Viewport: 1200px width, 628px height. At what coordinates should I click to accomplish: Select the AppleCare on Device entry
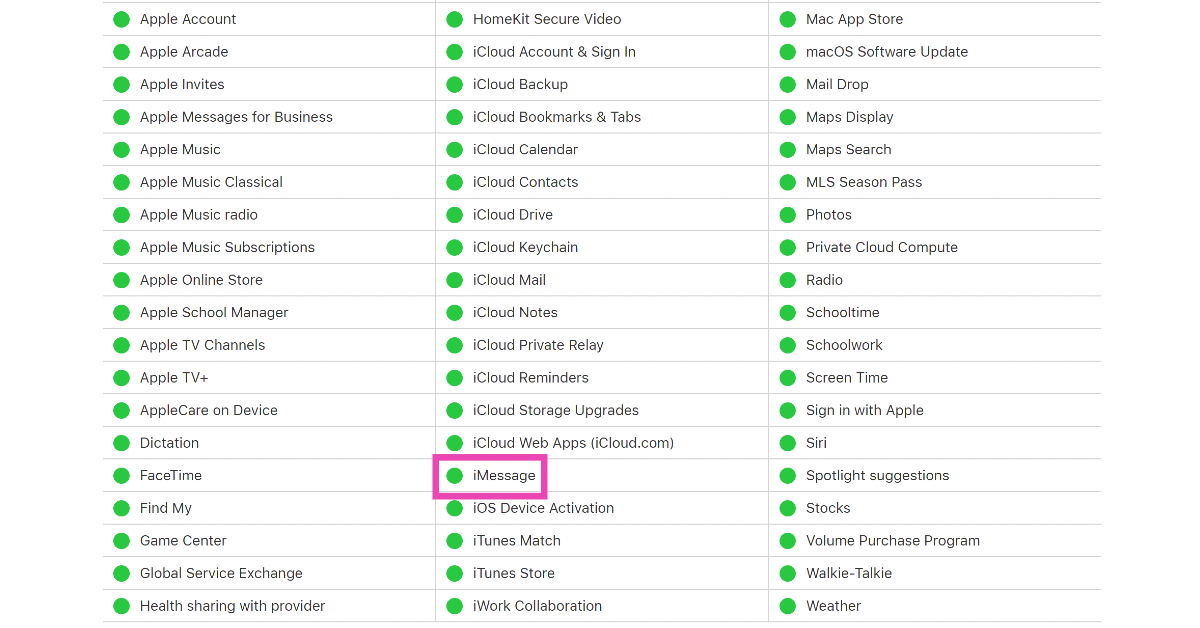click(x=209, y=410)
